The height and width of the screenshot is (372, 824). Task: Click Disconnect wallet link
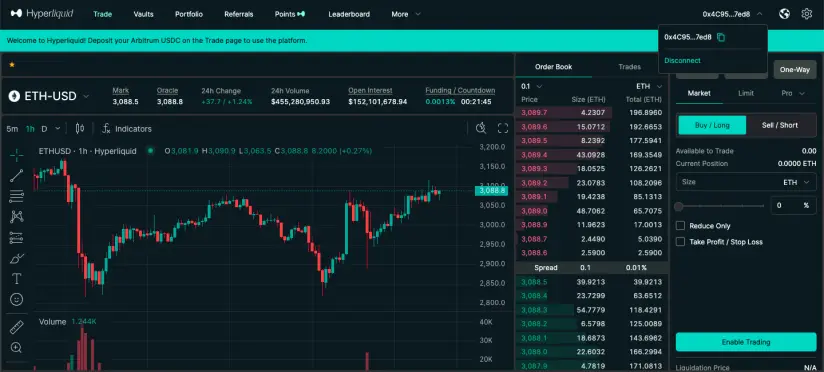[682, 60]
